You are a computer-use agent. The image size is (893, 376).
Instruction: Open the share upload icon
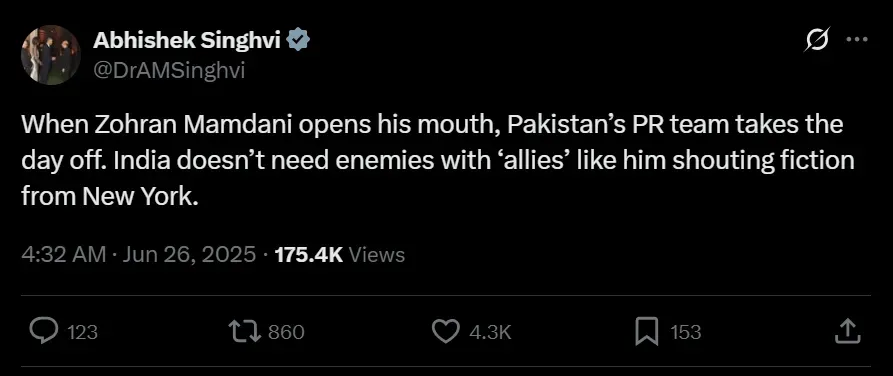847,331
